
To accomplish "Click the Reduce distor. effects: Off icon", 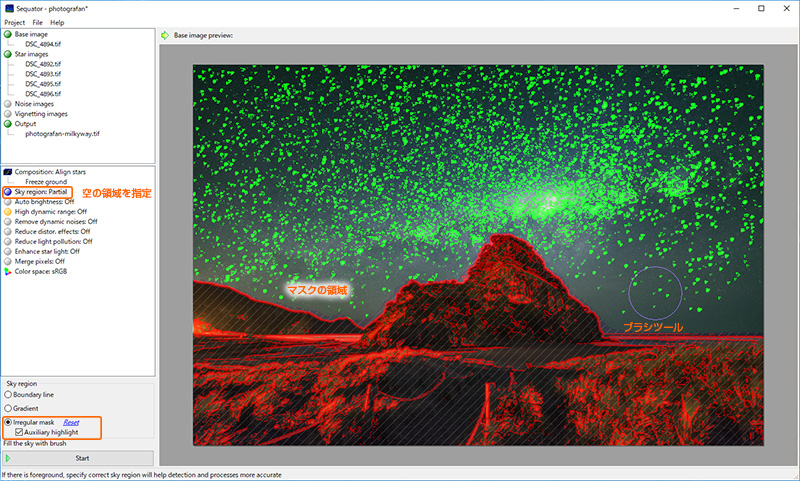I will (8, 232).
